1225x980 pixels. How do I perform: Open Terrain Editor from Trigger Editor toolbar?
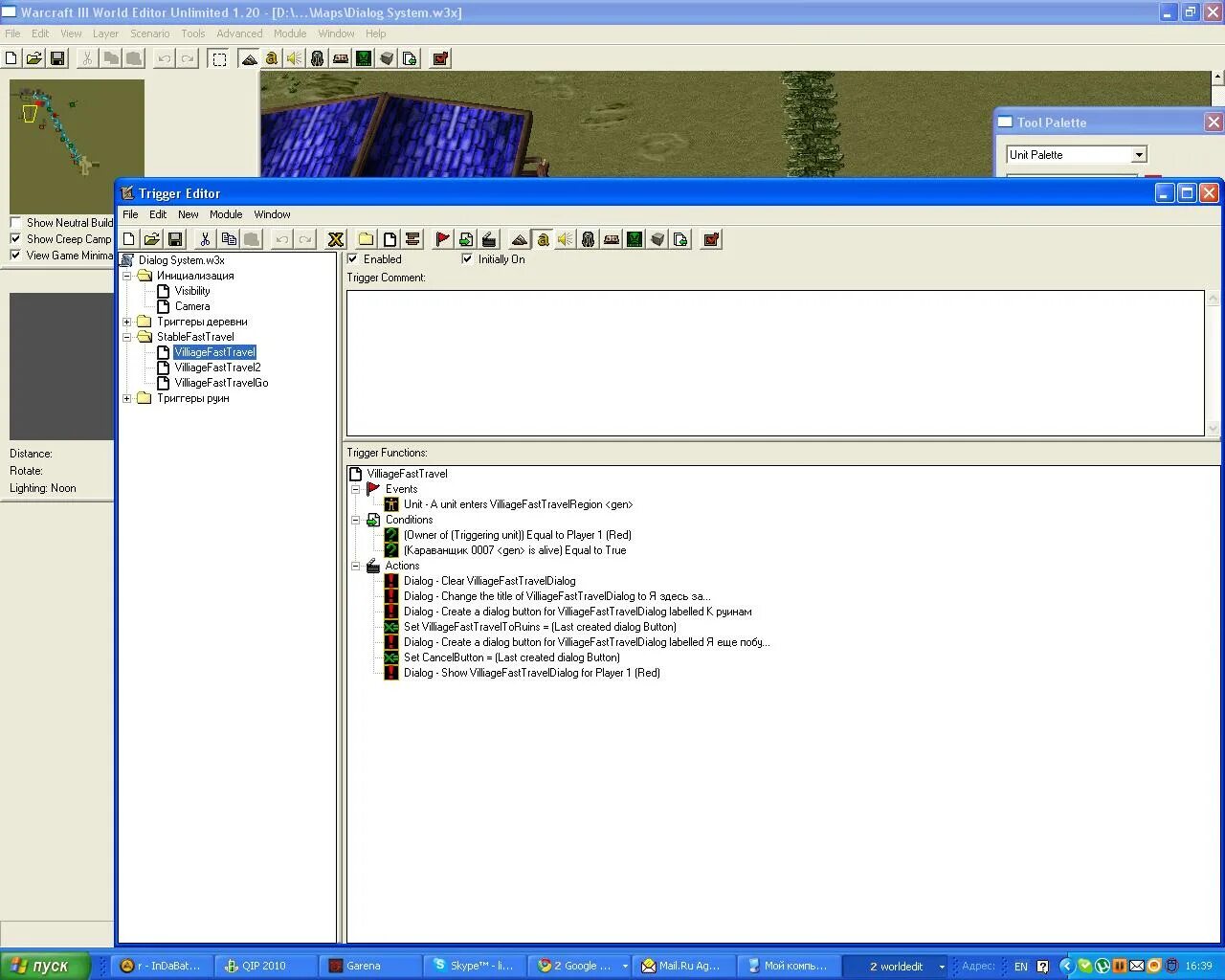coord(520,239)
